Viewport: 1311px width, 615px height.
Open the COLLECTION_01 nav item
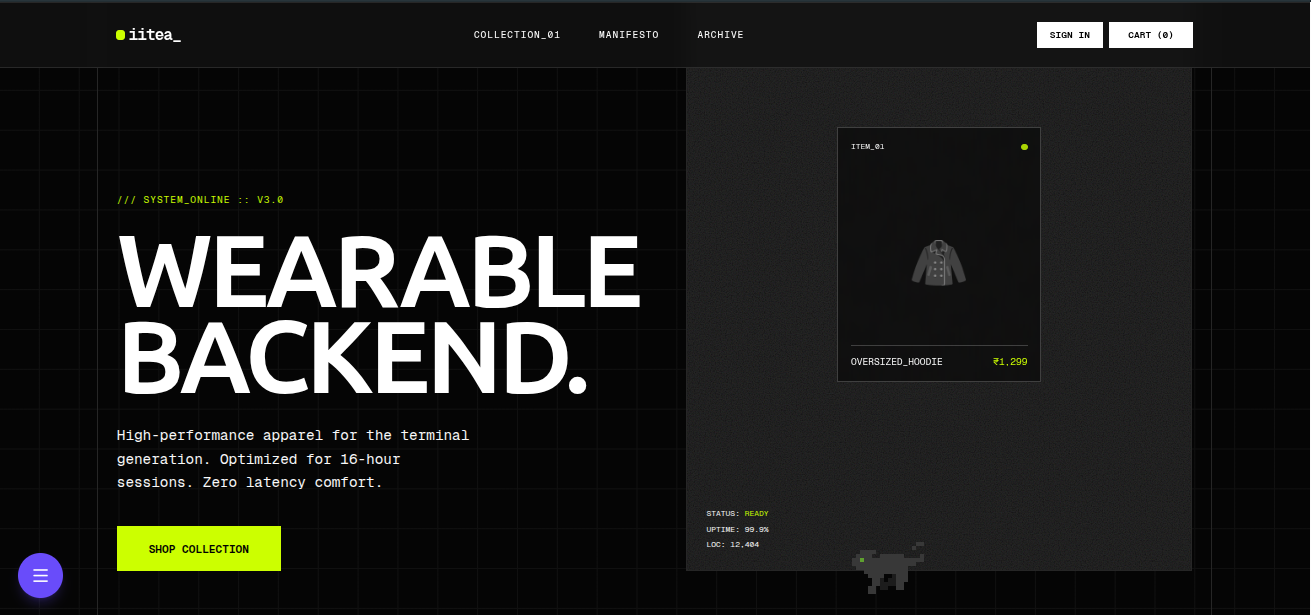[x=516, y=35]
